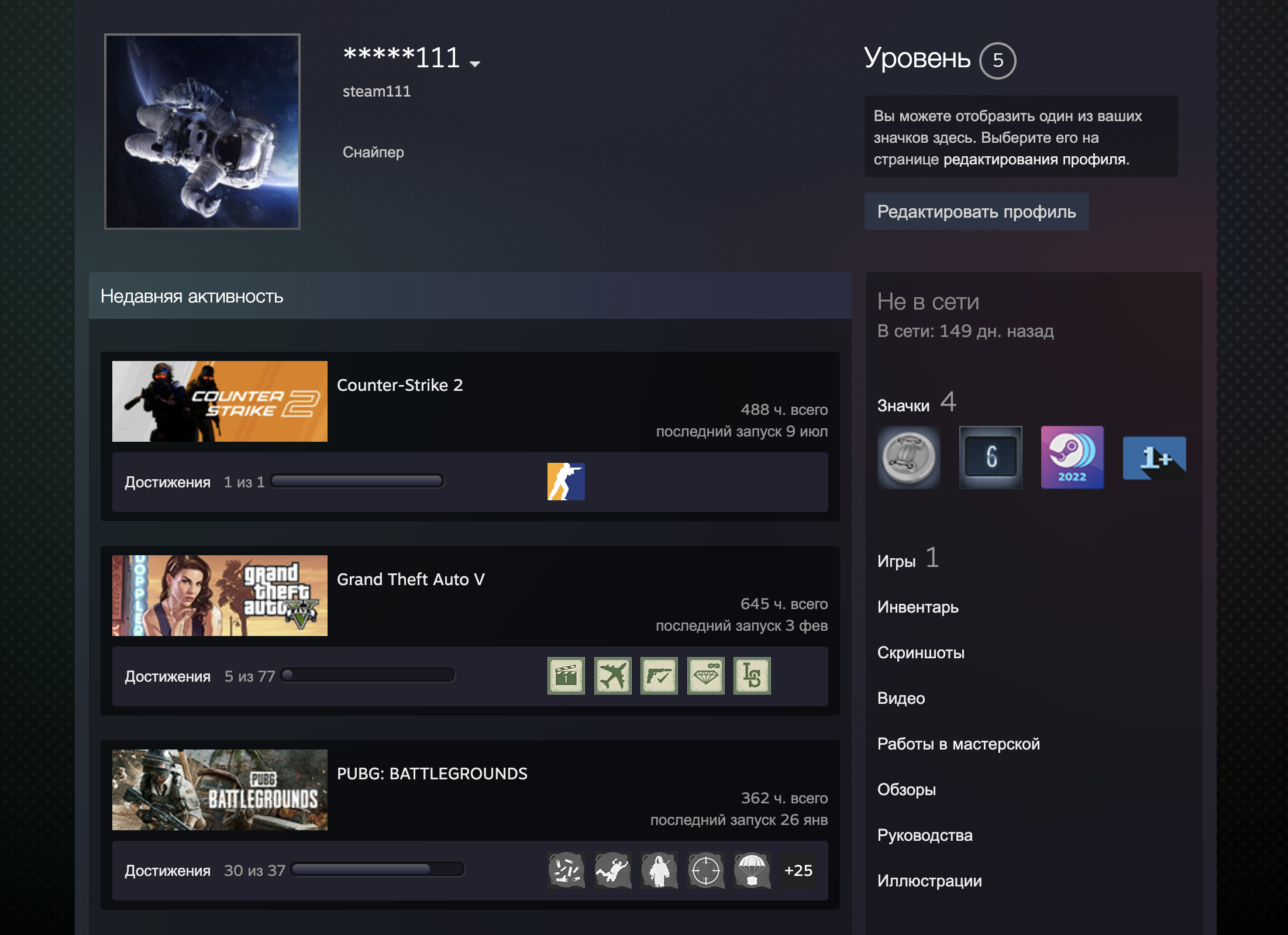
Task: Click the level 5 circle indicator
Action: [998, 60]
